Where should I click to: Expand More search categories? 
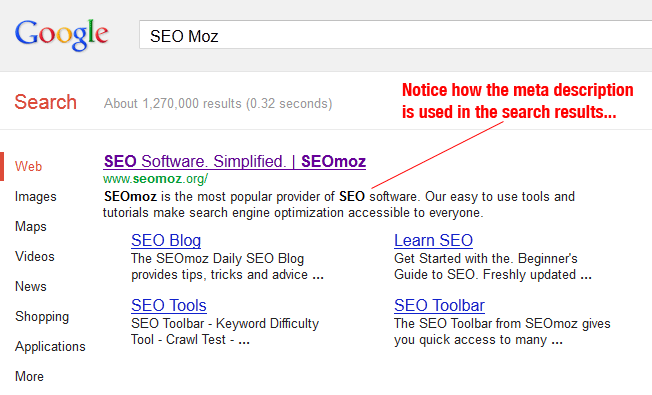(x=29, y=376)
